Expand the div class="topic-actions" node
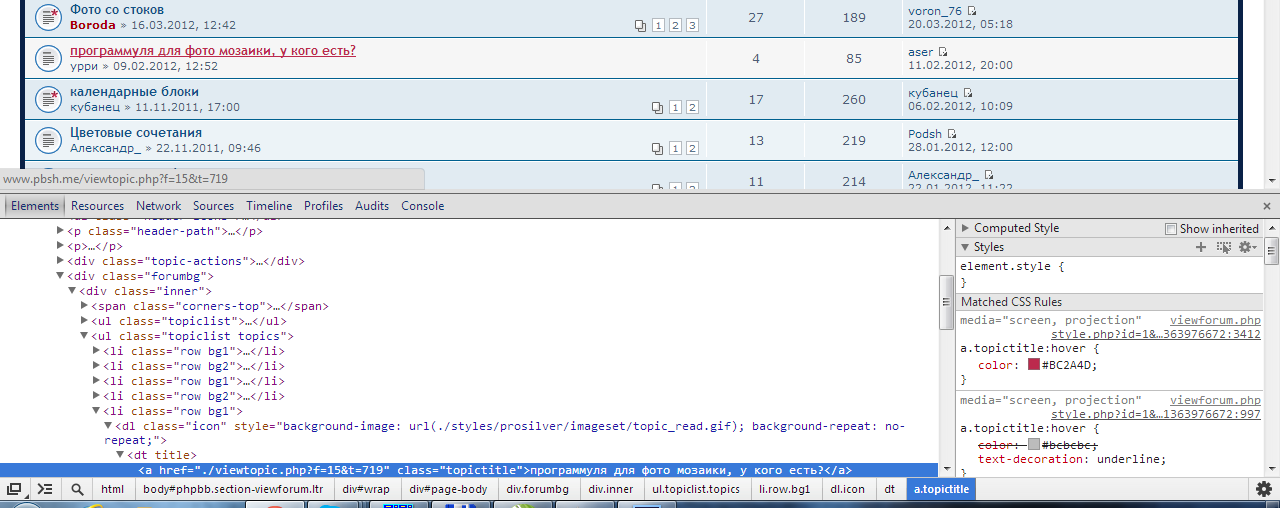Screen dimensions: 1280x508 (x=61, y=261)
